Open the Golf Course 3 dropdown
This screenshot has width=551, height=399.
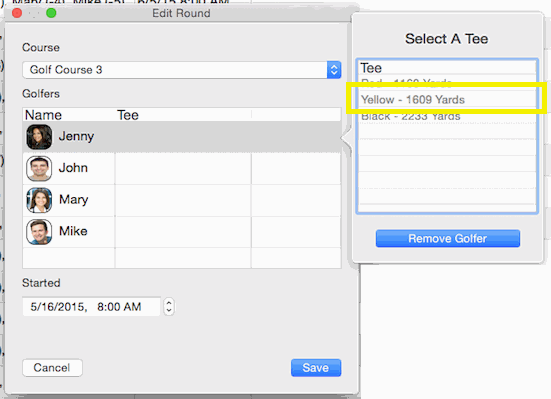(181, 70)
